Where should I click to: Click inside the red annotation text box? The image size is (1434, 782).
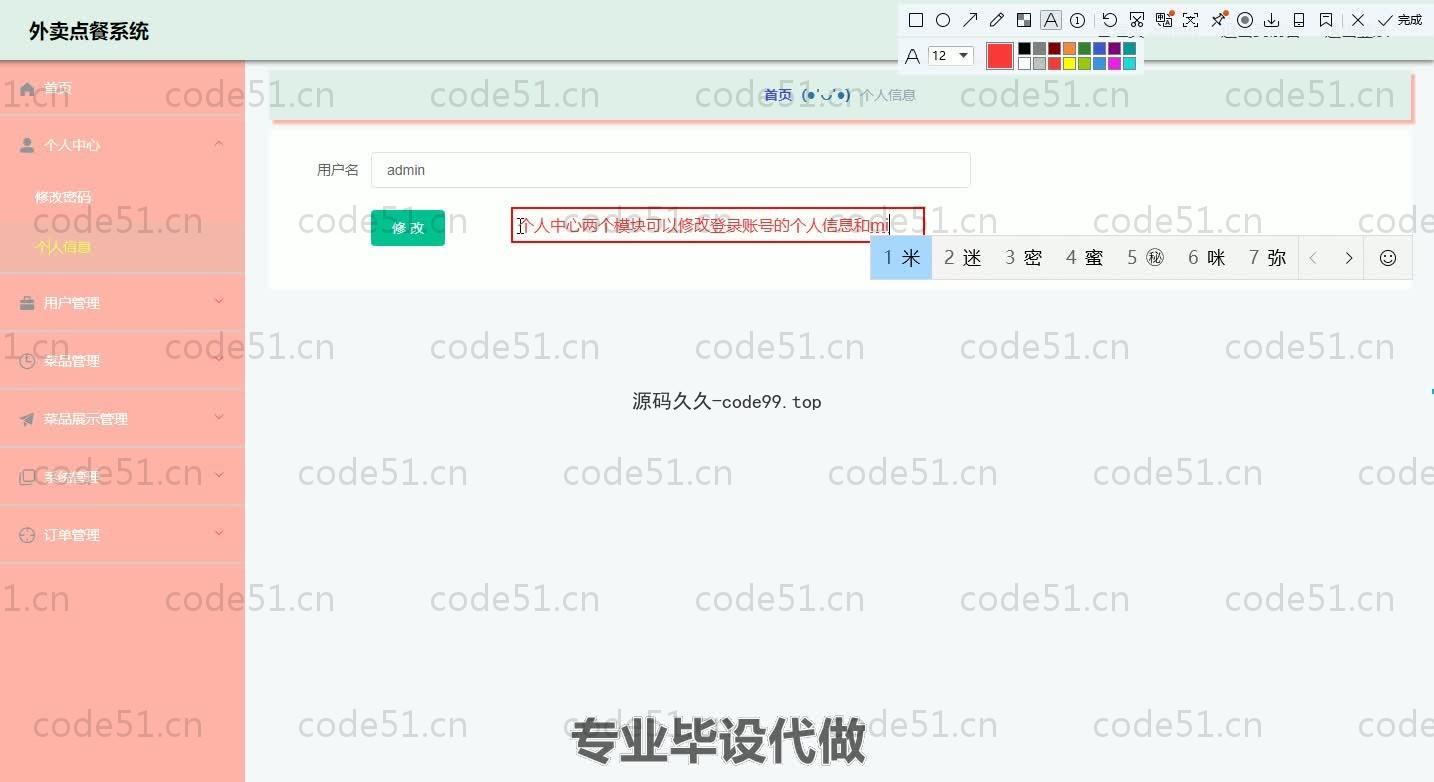(717, 225)
